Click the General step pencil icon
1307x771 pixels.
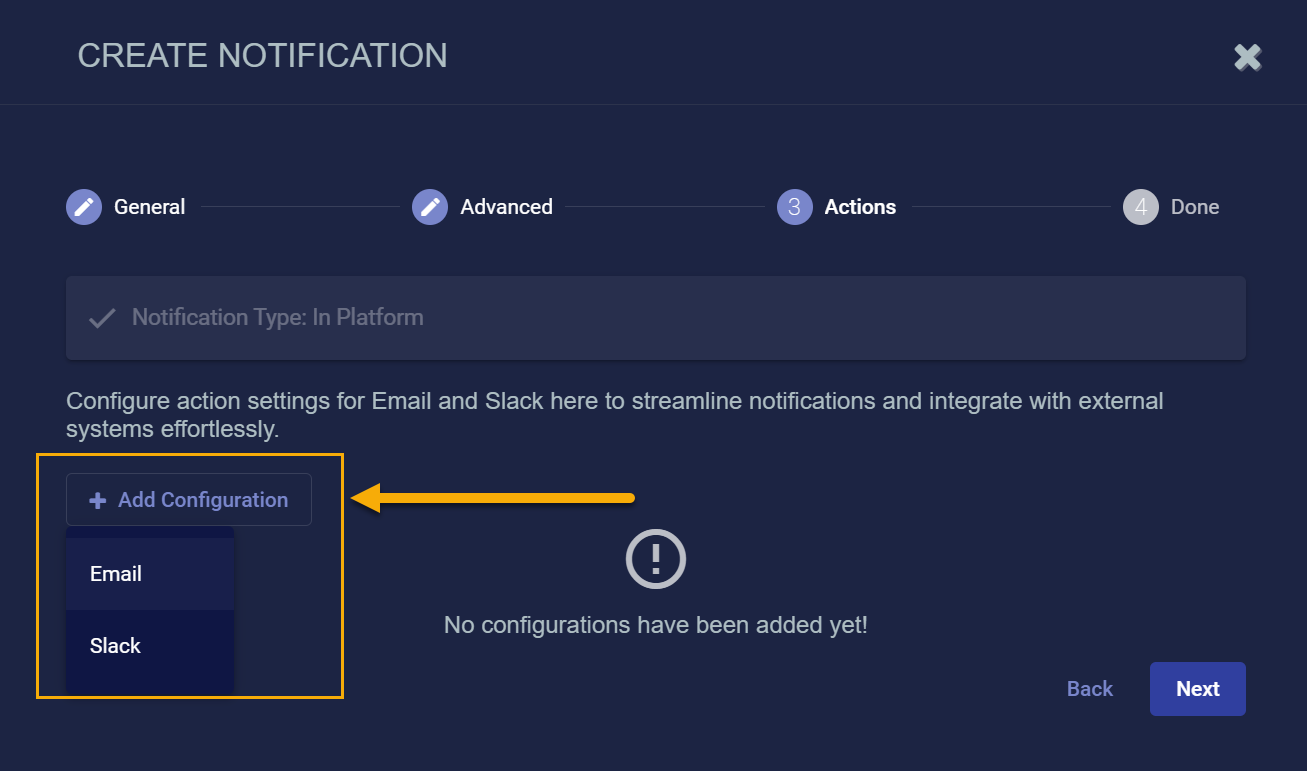point(84,207)
